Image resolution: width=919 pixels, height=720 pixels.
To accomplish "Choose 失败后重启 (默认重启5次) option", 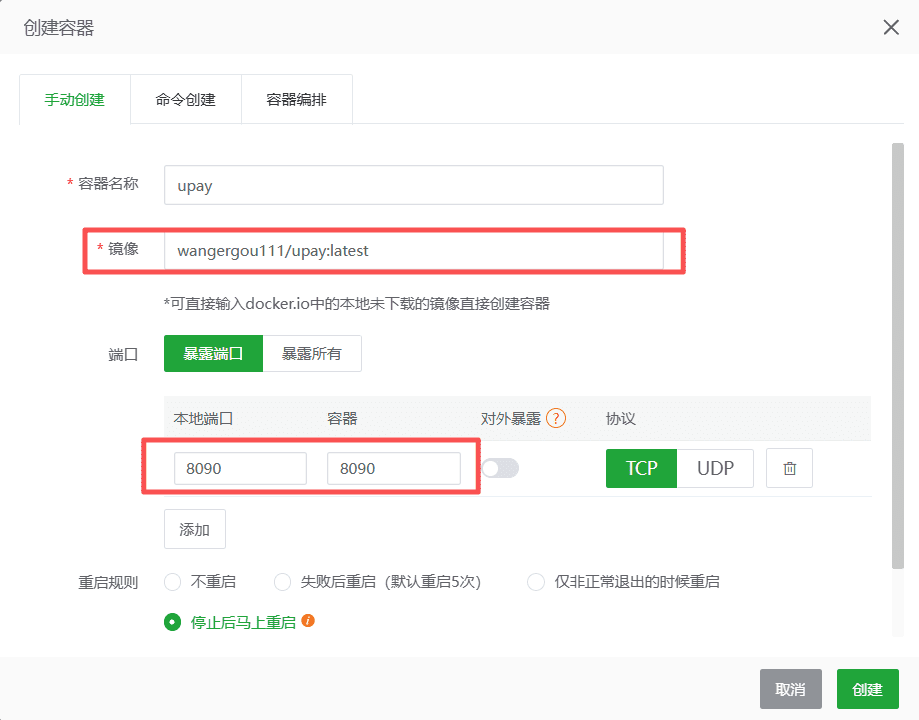I will 377,582.
